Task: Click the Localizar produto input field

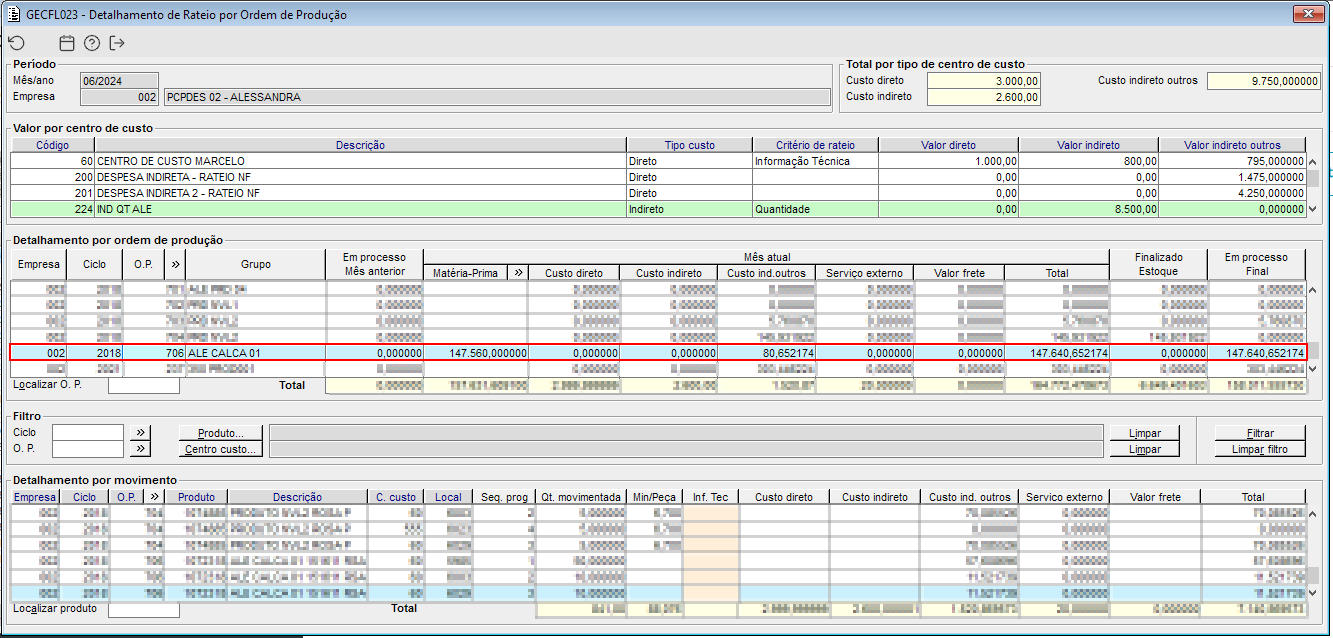Action: click(144, 608)
